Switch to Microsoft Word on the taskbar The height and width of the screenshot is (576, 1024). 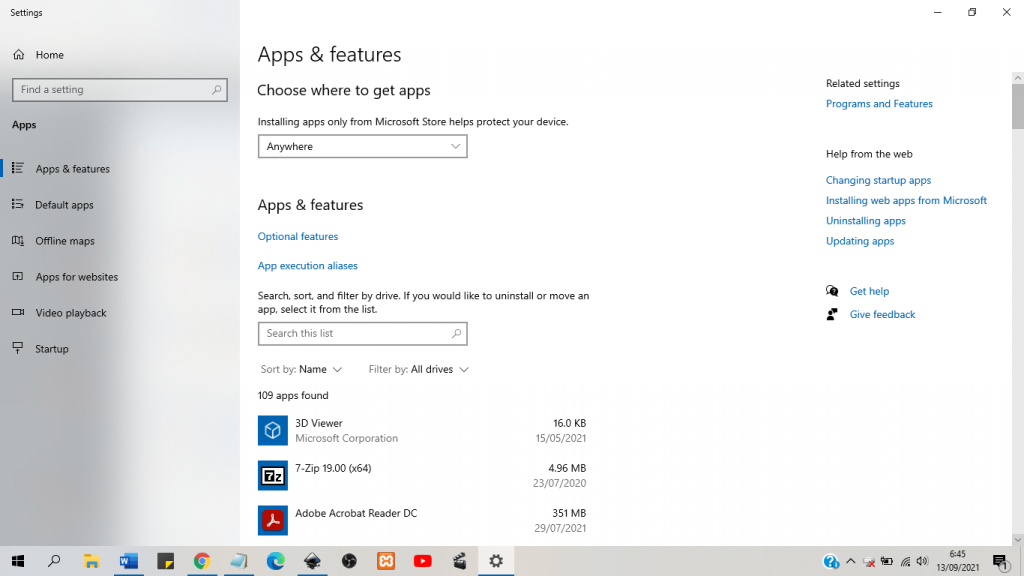click(129, 561)
